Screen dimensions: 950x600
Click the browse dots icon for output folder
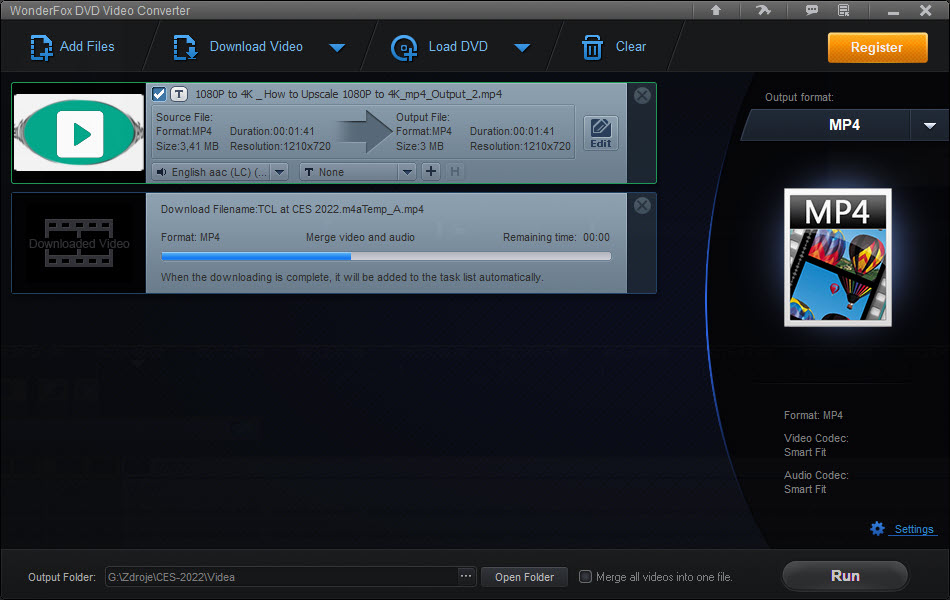click(x=465, y=576)
